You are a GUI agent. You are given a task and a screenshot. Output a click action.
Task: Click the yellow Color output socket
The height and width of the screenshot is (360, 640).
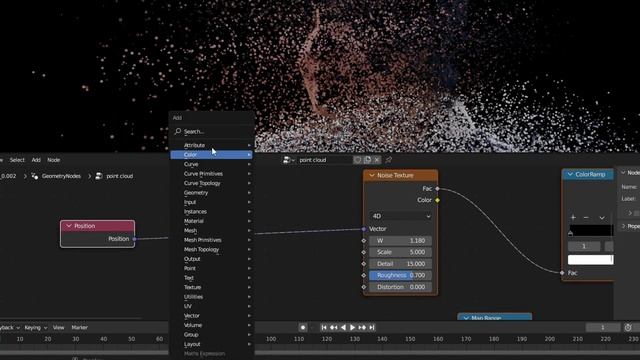click(438, 200)
